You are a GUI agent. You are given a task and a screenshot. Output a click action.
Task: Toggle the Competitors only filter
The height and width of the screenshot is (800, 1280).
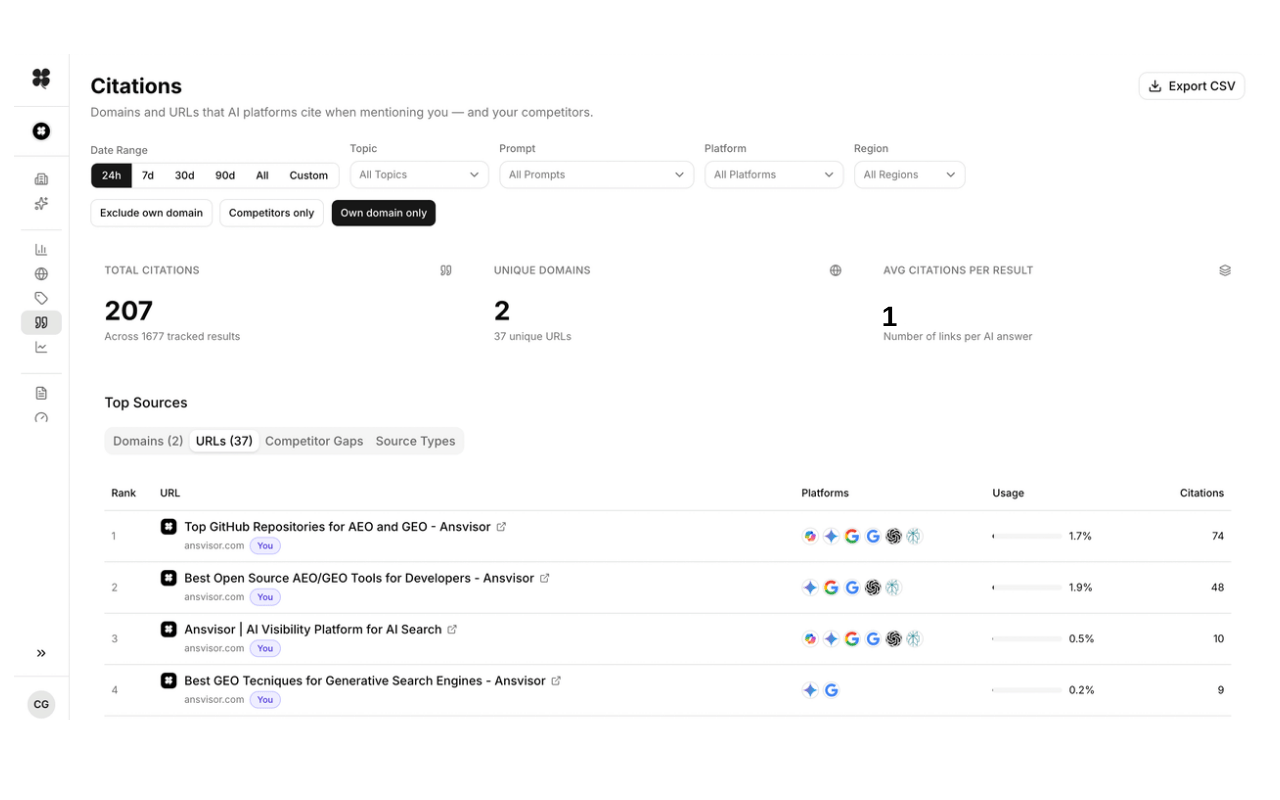272,213
